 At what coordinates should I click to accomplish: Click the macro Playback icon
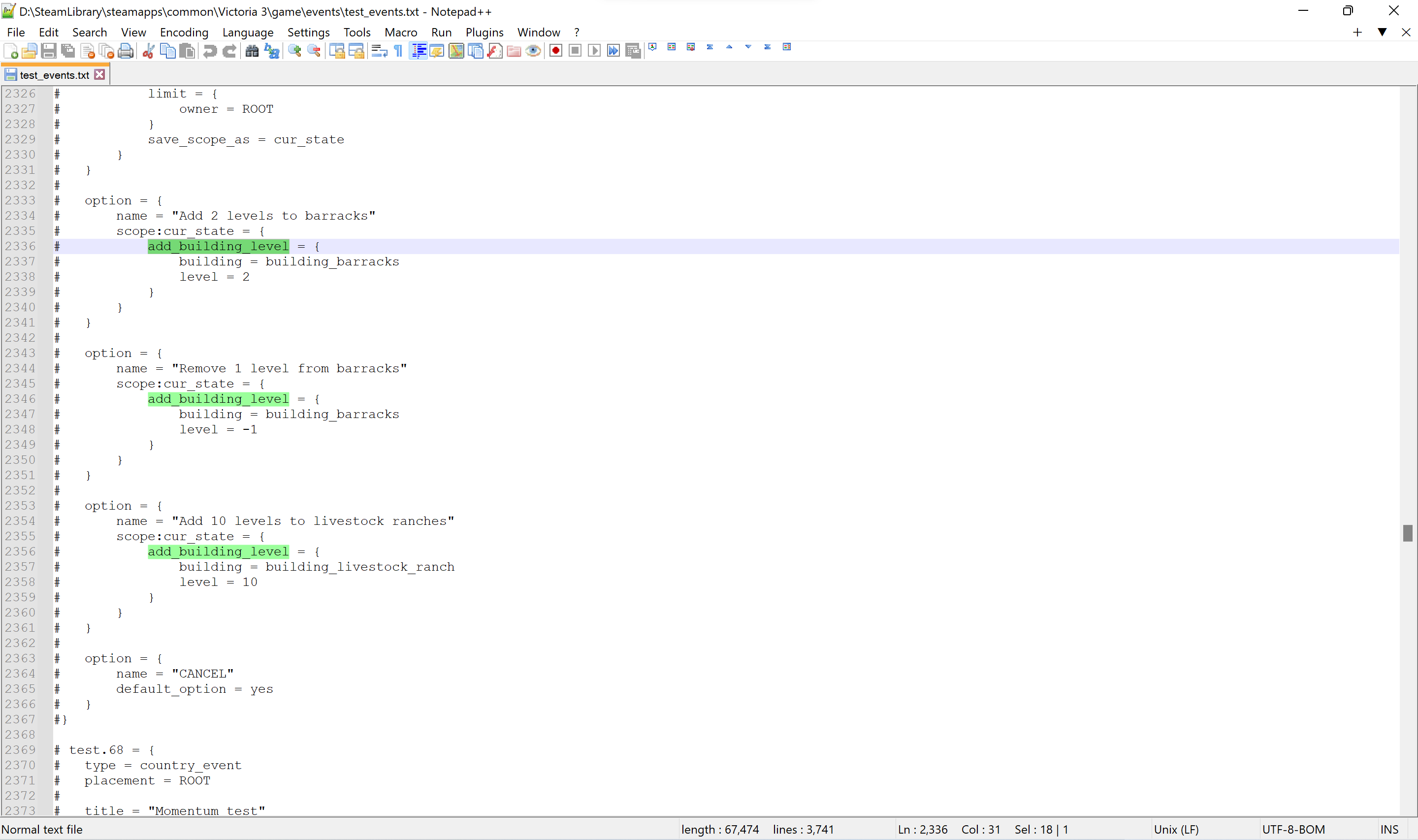coord(594,51)
